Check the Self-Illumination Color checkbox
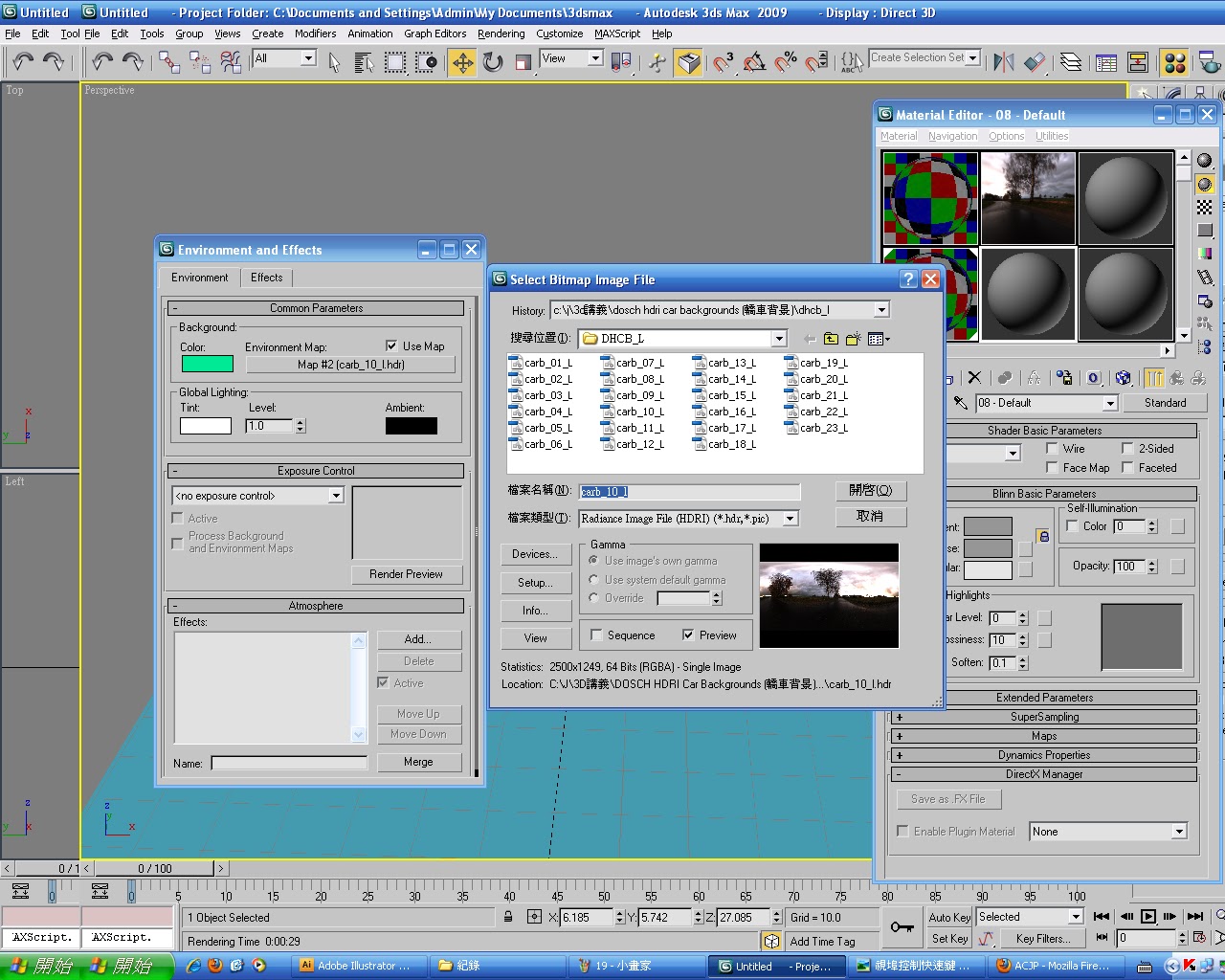This screenshot has height=980, width=1225. pos(1072,526)
